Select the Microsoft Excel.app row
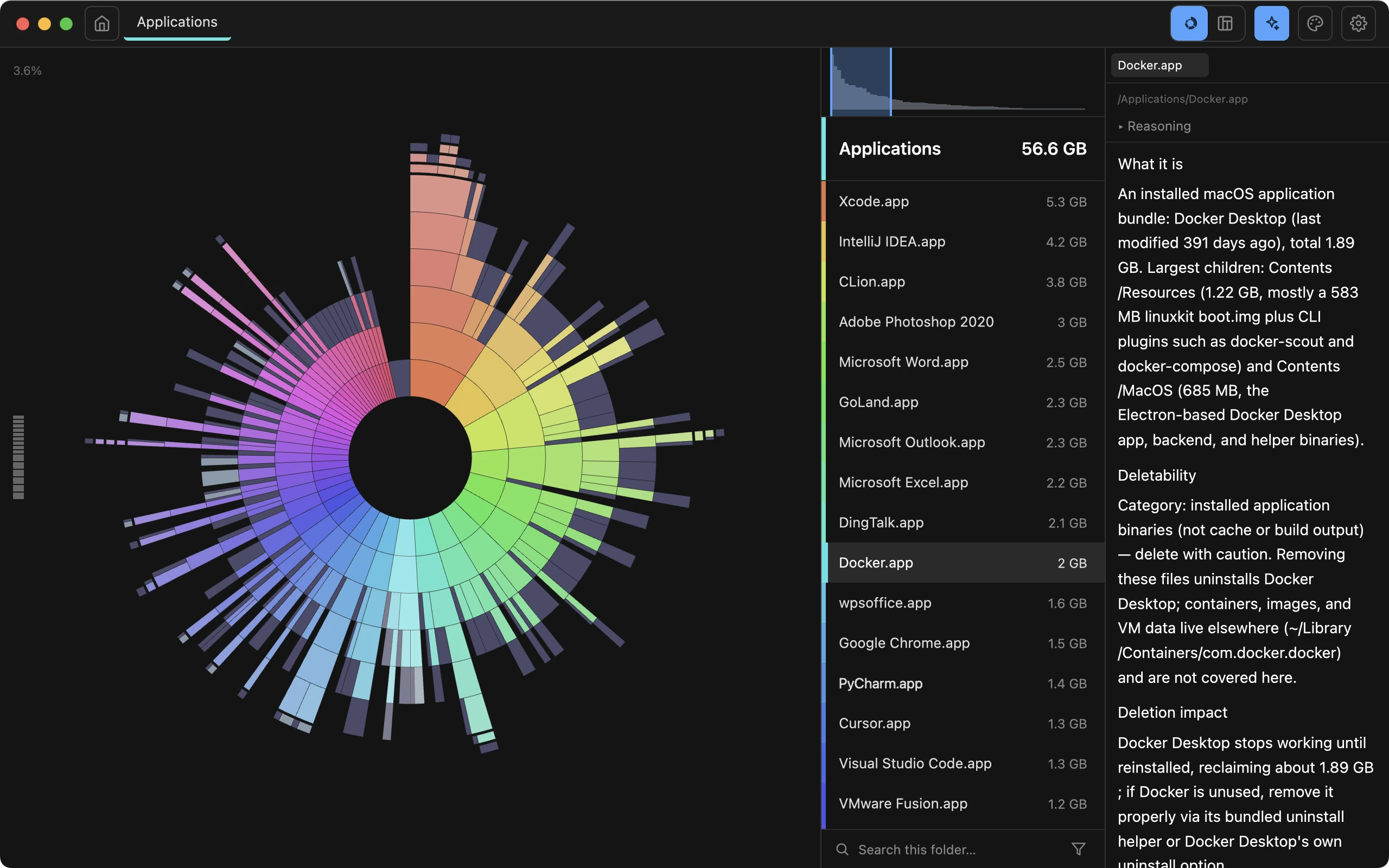 964,483
